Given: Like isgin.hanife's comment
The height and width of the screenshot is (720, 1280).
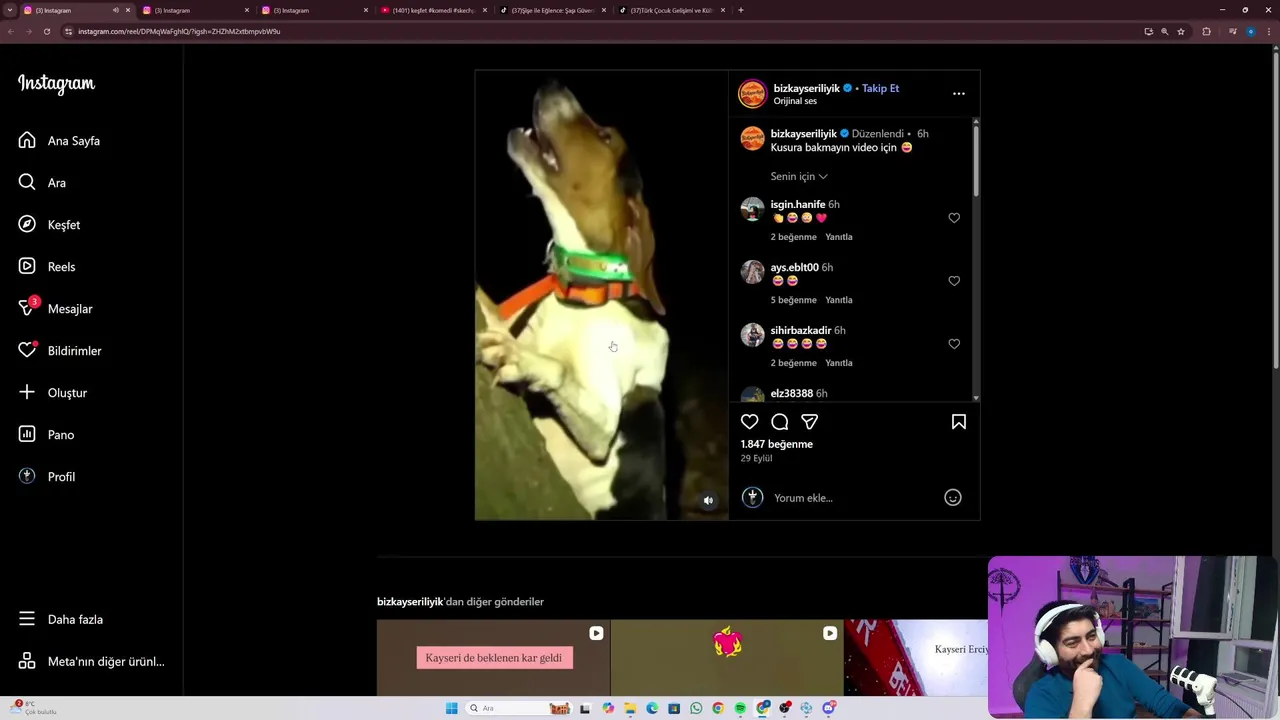Looking at the screenshot, I should [x=954, y=218].
